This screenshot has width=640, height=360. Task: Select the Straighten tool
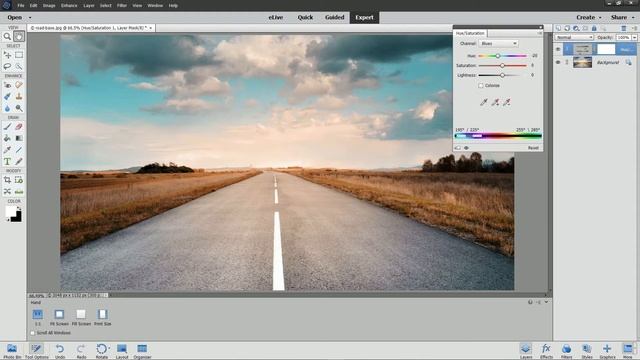click(x=19, y=191)
